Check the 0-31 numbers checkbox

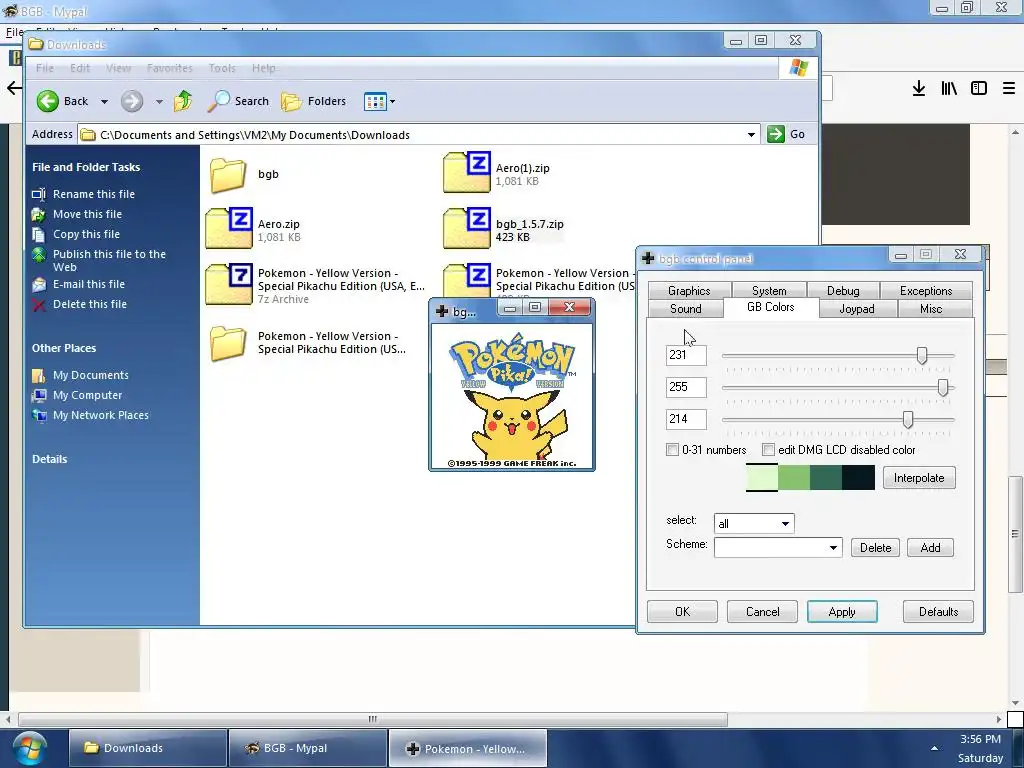tap(672, 449)
